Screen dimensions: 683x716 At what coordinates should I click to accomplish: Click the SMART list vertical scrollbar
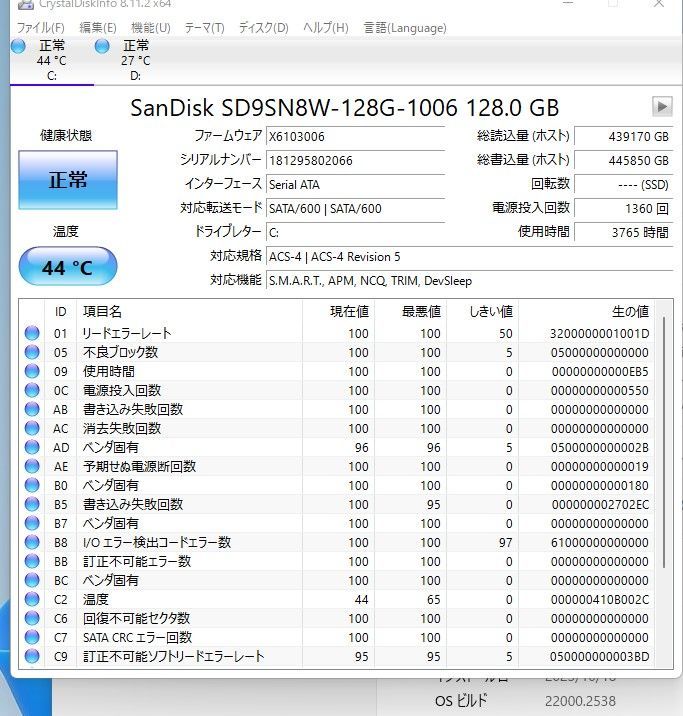[x=663, y=443]
